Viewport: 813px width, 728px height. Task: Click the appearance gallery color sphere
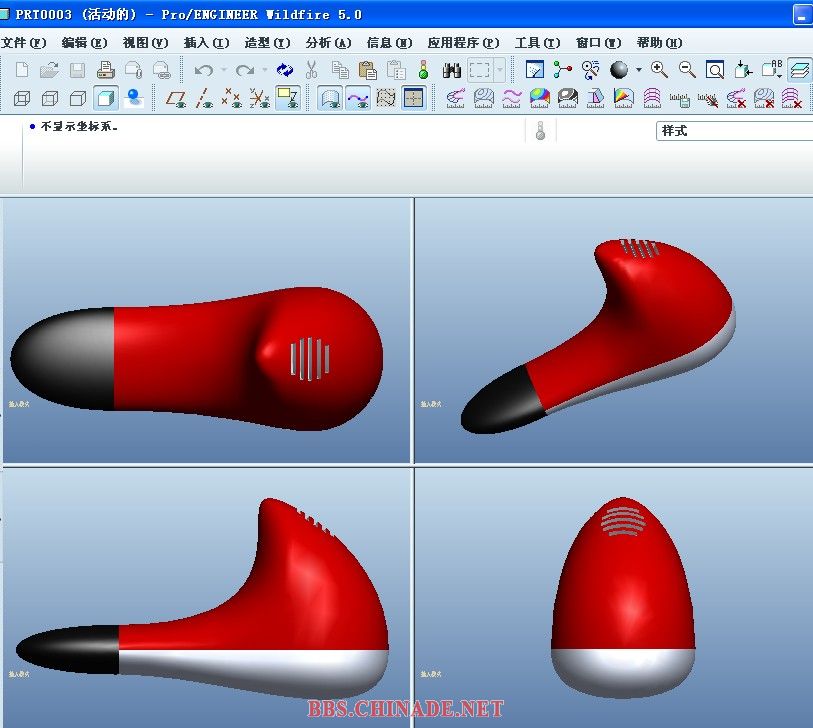pyautogui.click(x=620, y=70)
